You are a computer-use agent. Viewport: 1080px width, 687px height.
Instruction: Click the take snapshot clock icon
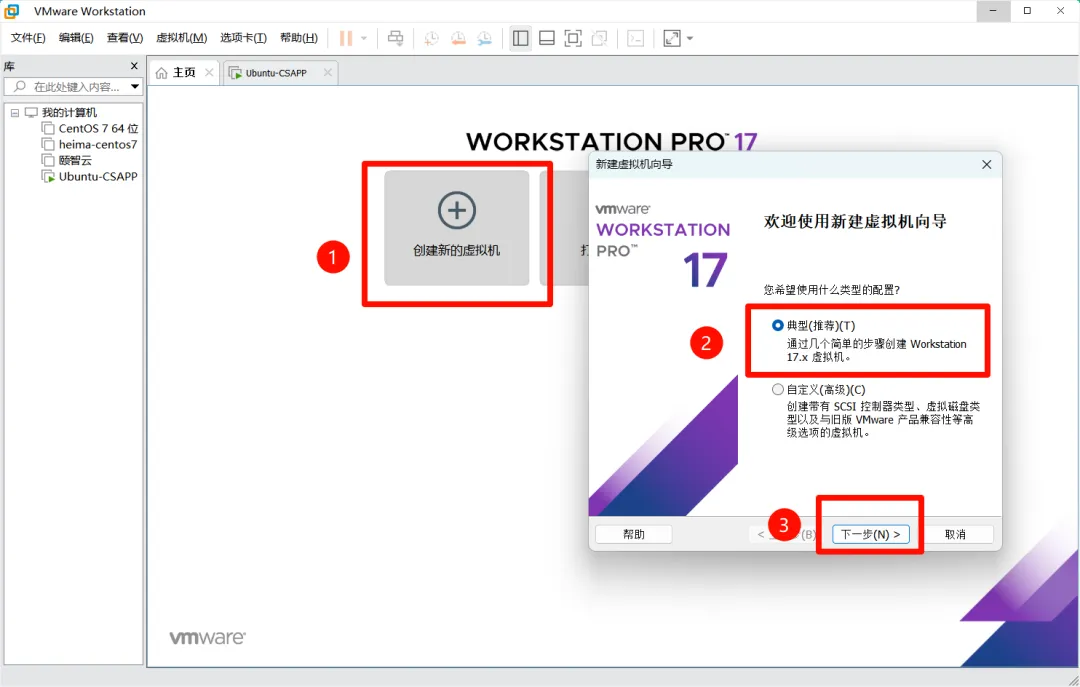click(431, 39)
